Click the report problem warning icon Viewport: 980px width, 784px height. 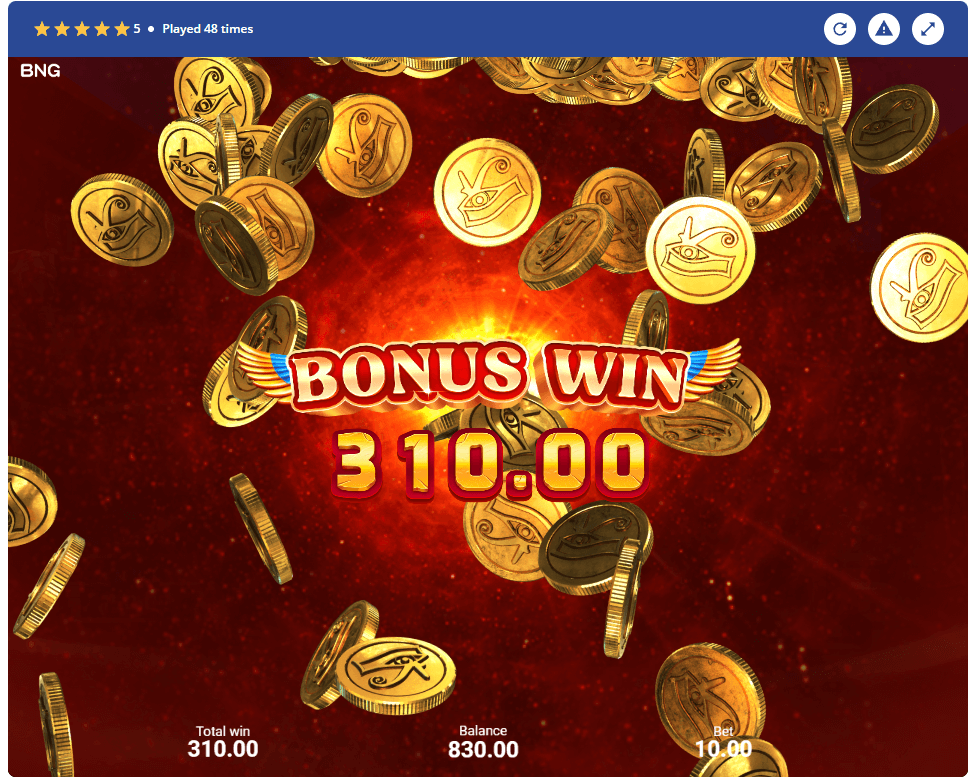pos(883,29)
